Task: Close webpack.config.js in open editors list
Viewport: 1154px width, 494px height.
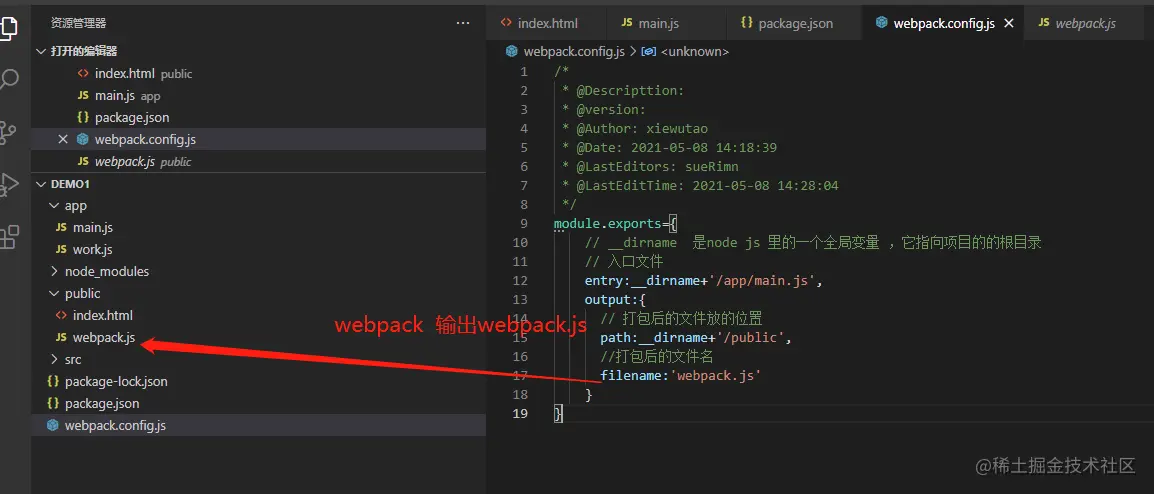Action: (63, 139)
